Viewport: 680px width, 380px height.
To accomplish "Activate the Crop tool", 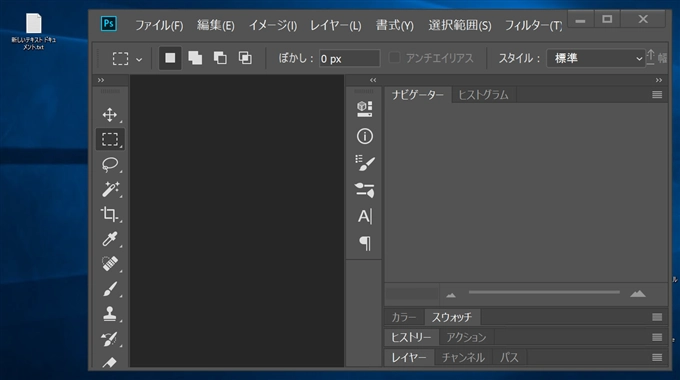I will point(110,214).
